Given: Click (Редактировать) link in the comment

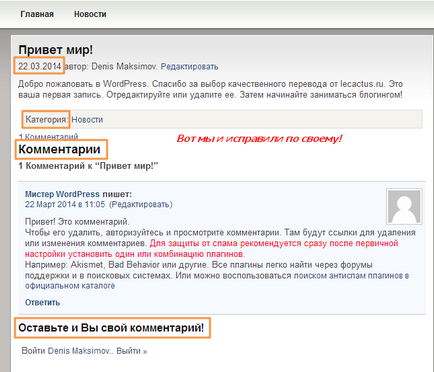Looking at the screenshot, I should (x=141, y=204).
